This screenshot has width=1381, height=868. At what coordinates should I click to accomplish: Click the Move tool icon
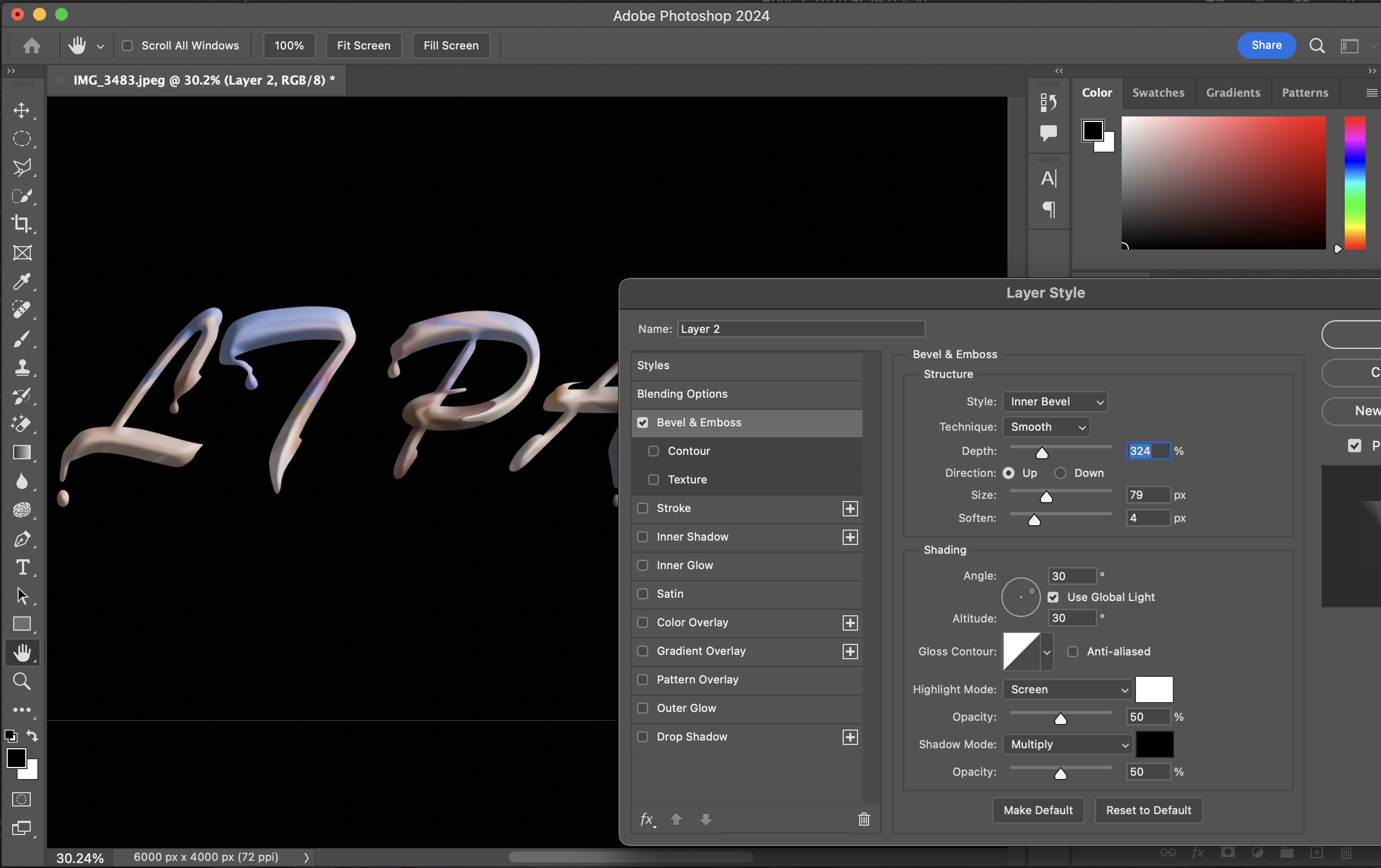coord(22,110)
